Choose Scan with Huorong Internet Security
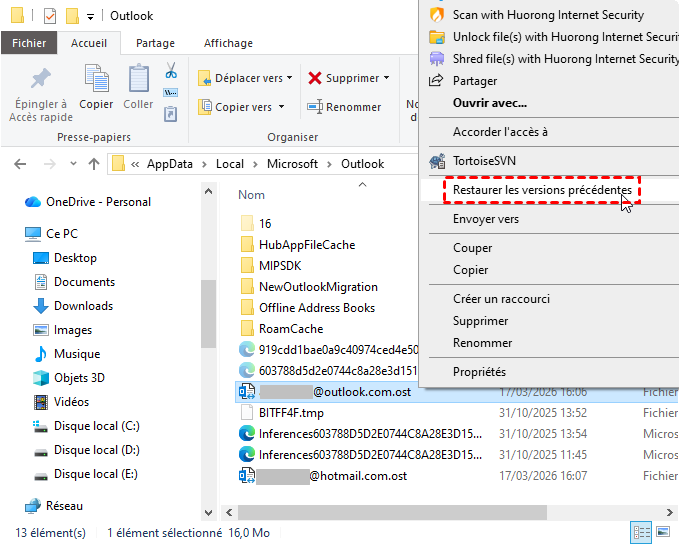Screen dimensions: 679x545 [x=548, y=15]
